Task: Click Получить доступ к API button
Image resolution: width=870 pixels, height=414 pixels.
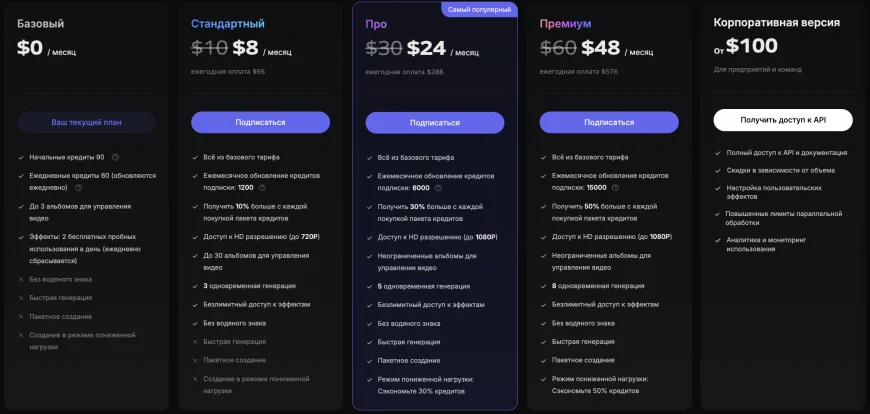Action: click(x=782, y=120)
